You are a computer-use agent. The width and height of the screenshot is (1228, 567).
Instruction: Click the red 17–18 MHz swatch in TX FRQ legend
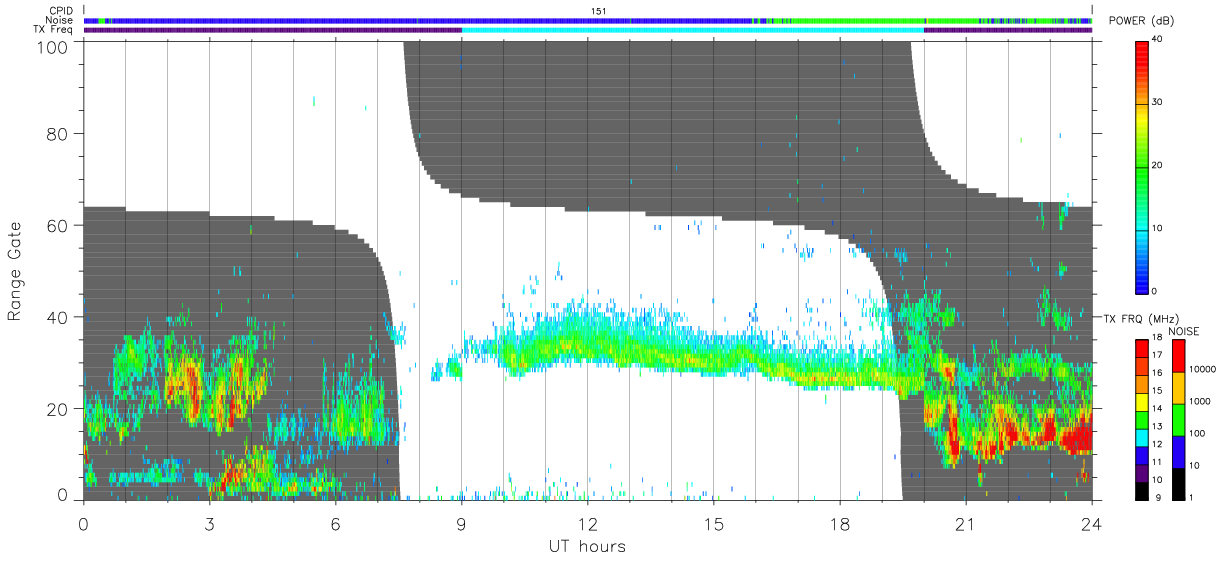click(x=1141, y=346)
